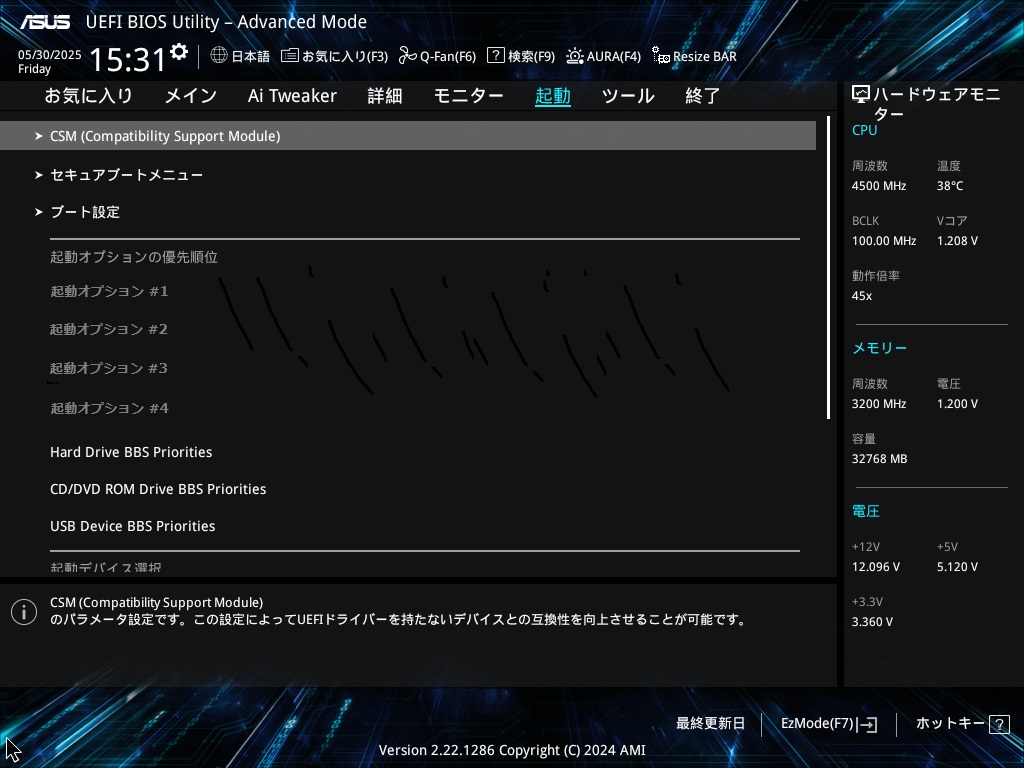Viewport: 1024px width, 768px height.
Task: Click the ハードウェアモニター panel title
Action: 936,104
